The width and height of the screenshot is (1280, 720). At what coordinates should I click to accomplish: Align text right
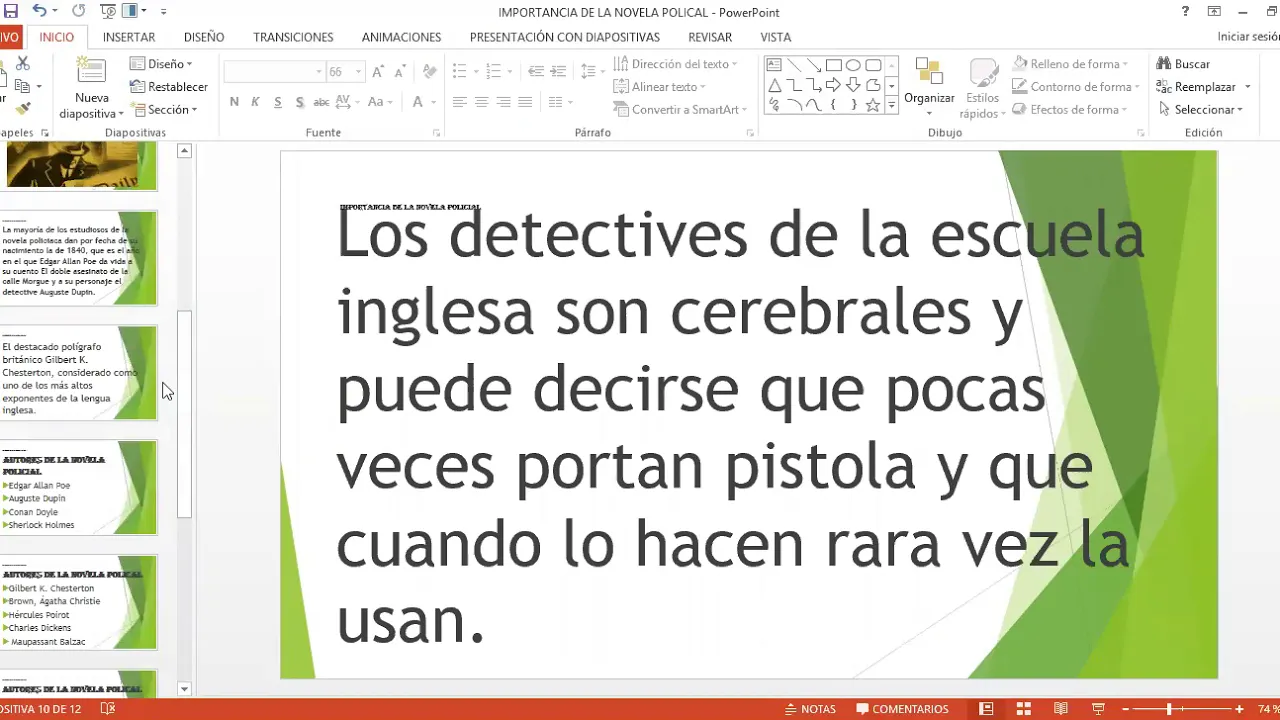503,102
